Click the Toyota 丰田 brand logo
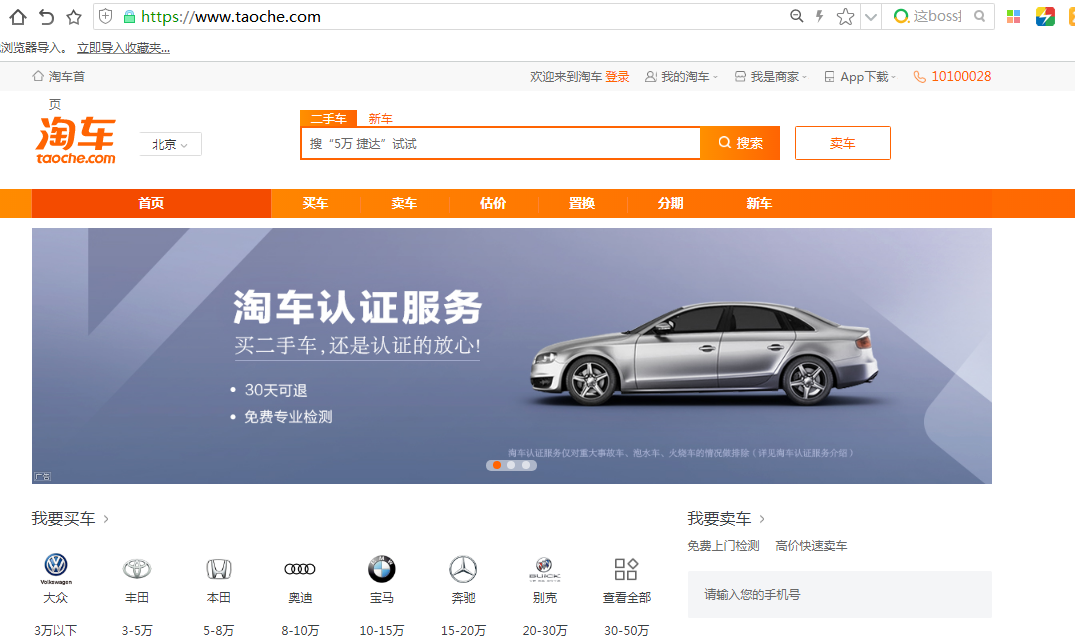 click(137, 569)
